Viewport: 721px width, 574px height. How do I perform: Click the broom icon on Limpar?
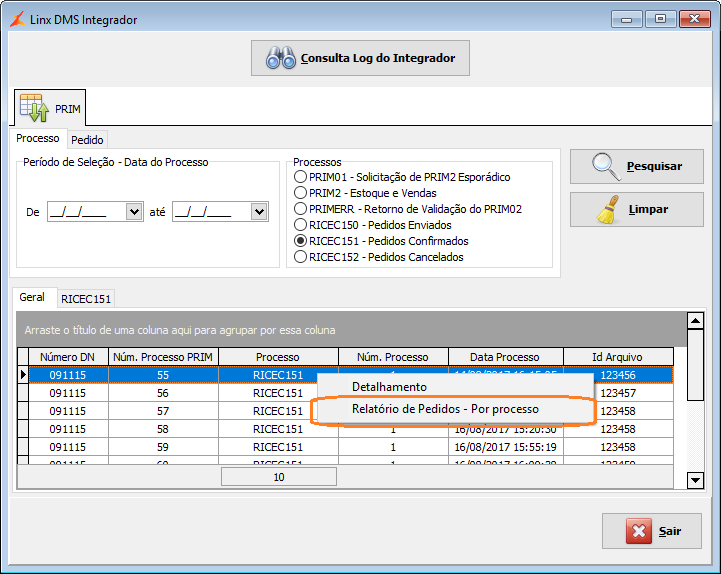coord(607,210)
